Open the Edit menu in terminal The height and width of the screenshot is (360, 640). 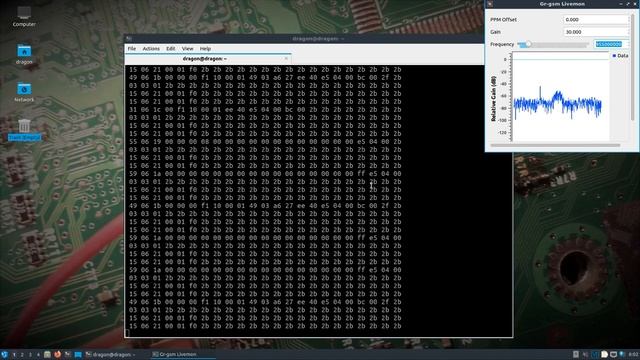click(171, 49)
